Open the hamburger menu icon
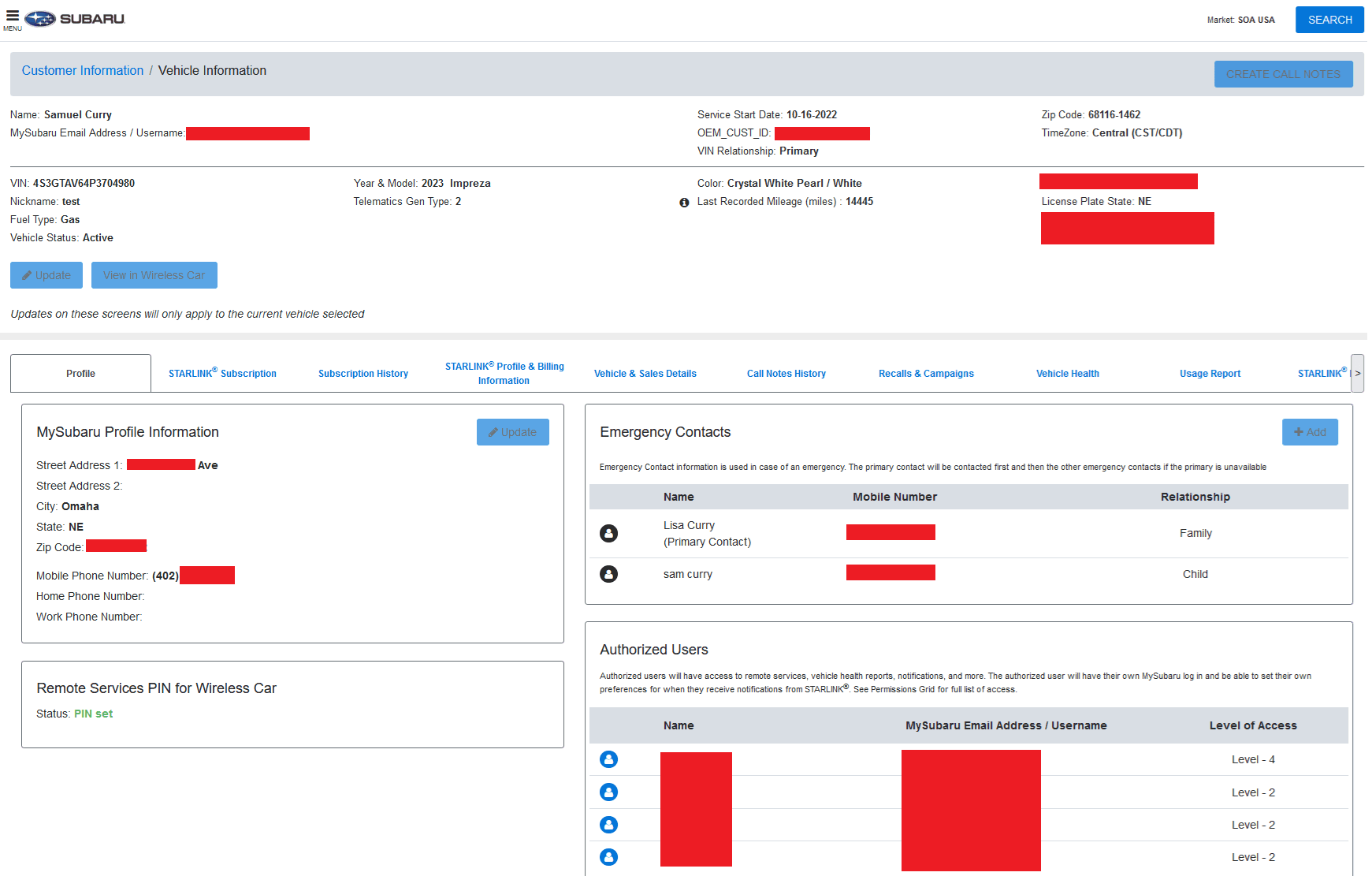This screenshot has width=1372, height=876. point(13,16)
